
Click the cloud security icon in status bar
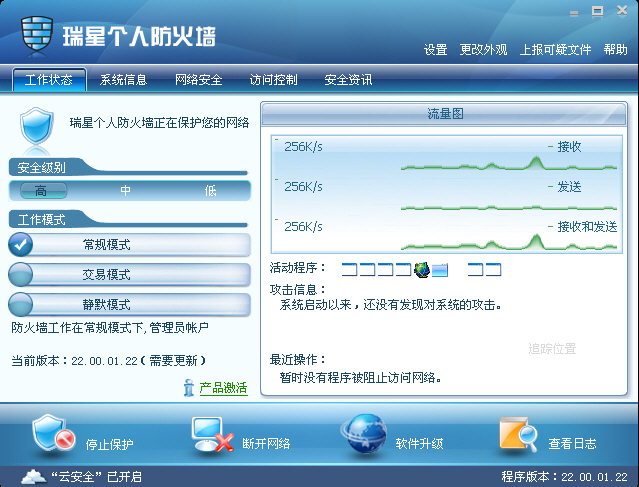point(33,476)
